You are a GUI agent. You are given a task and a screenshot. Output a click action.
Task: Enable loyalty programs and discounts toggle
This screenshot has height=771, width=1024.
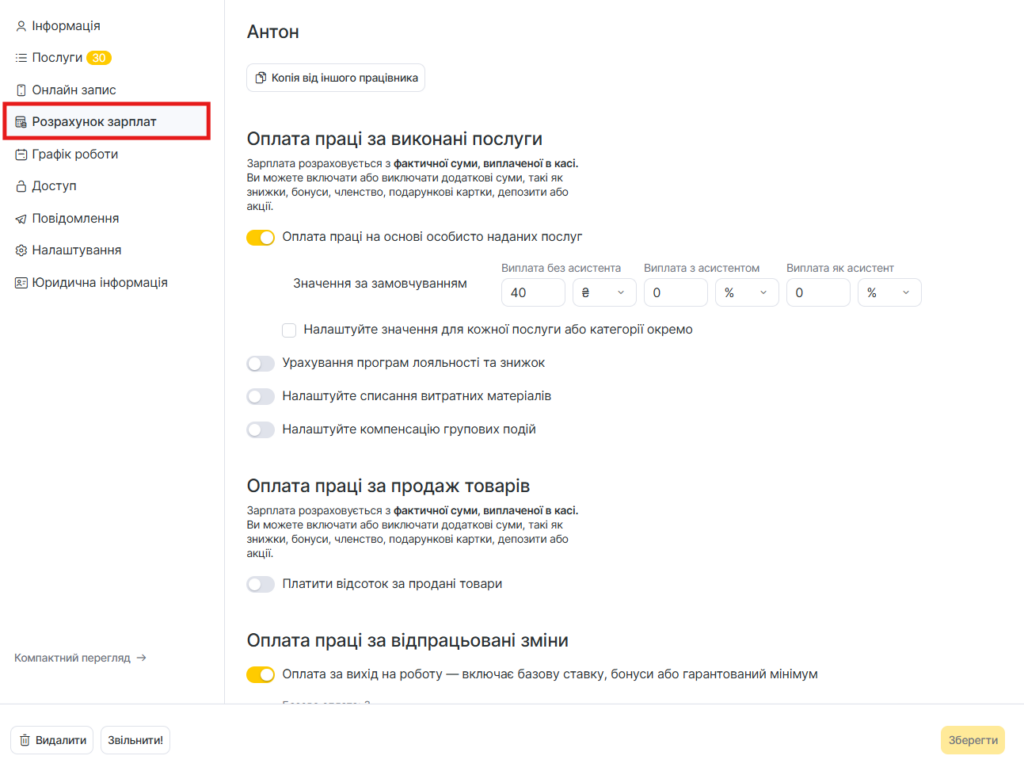click(260, 364)
